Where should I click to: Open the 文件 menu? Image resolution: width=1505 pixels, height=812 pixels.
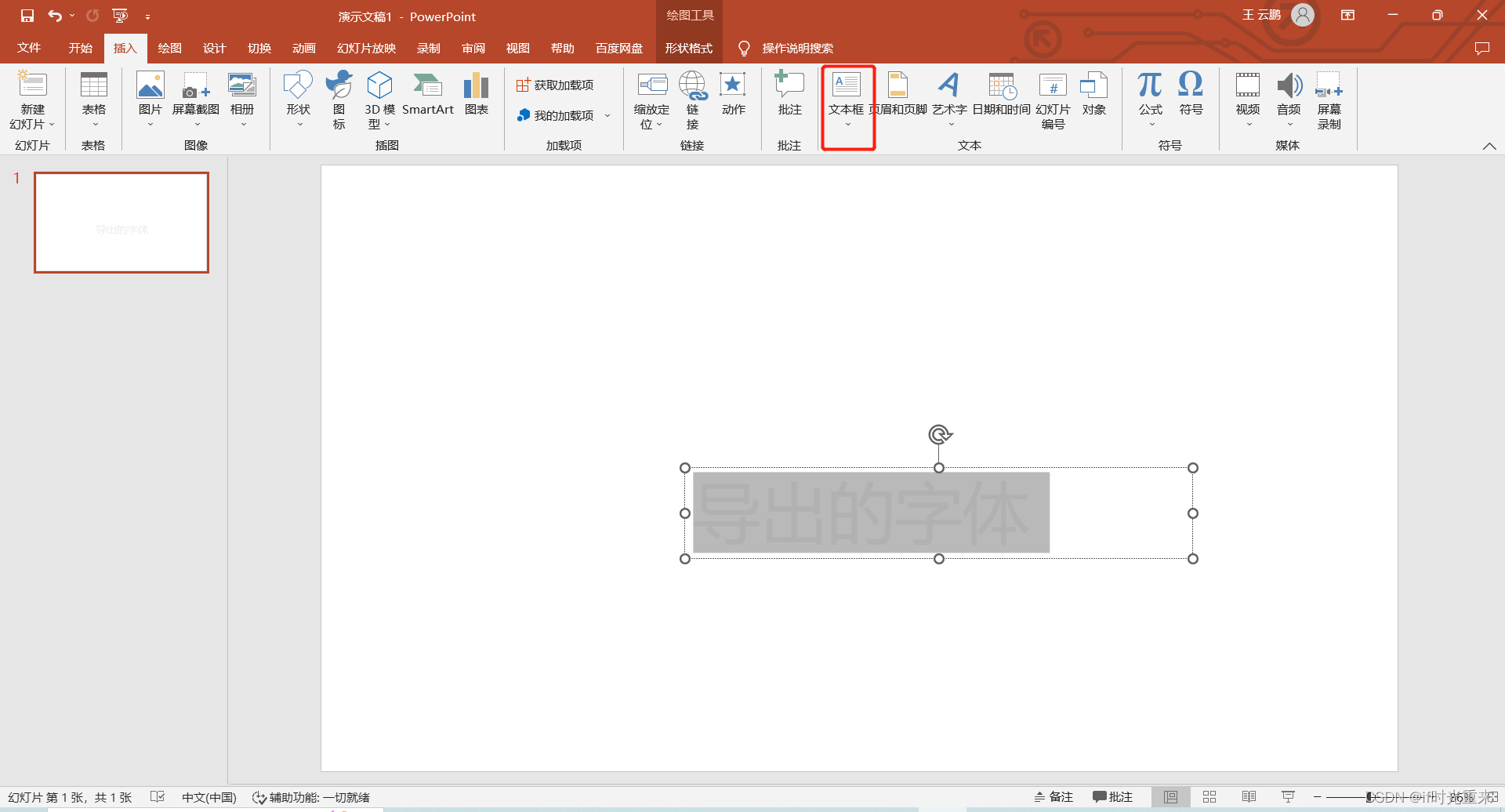pos(29,48)
